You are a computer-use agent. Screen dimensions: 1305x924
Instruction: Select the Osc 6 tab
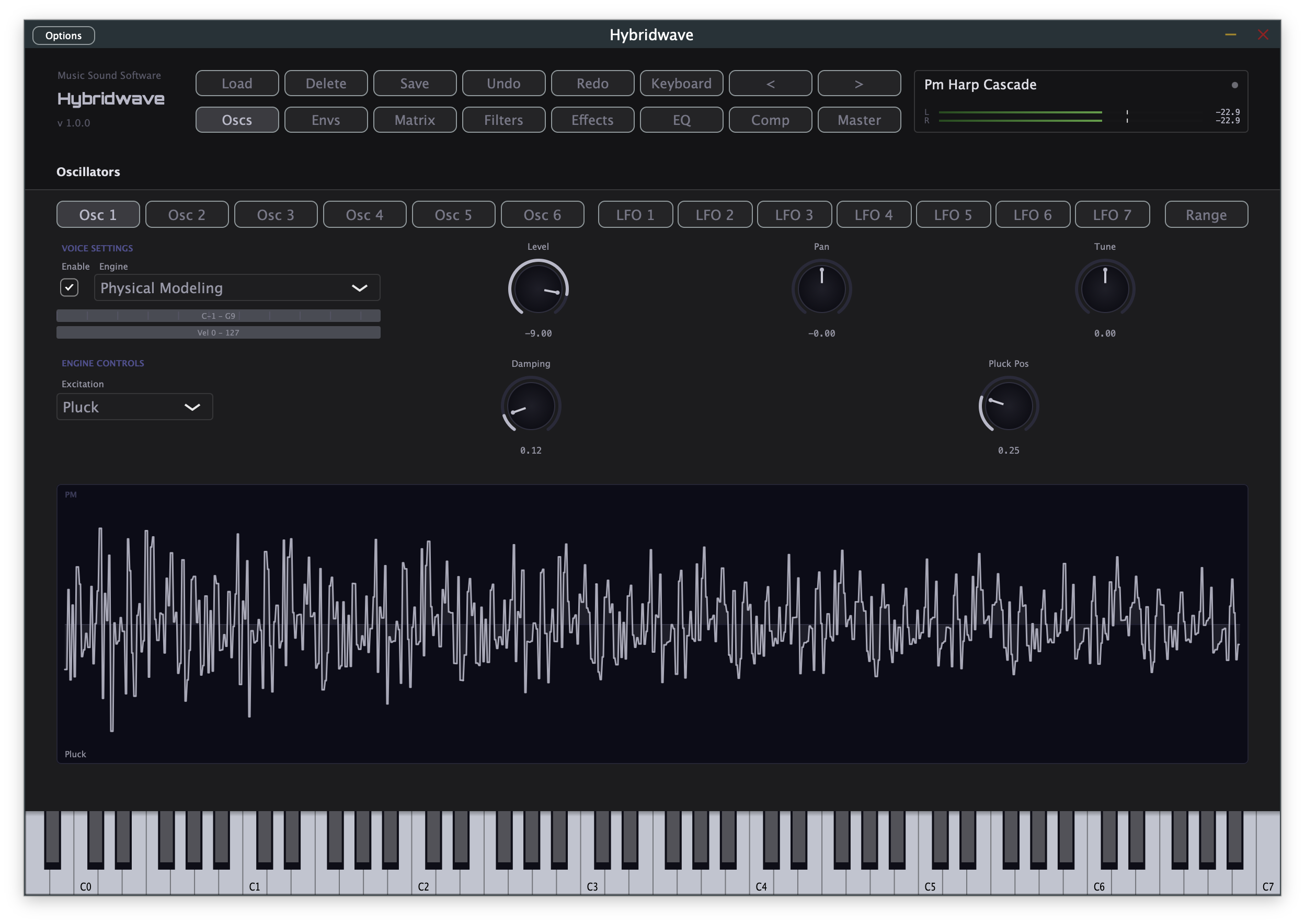point(542,214)
